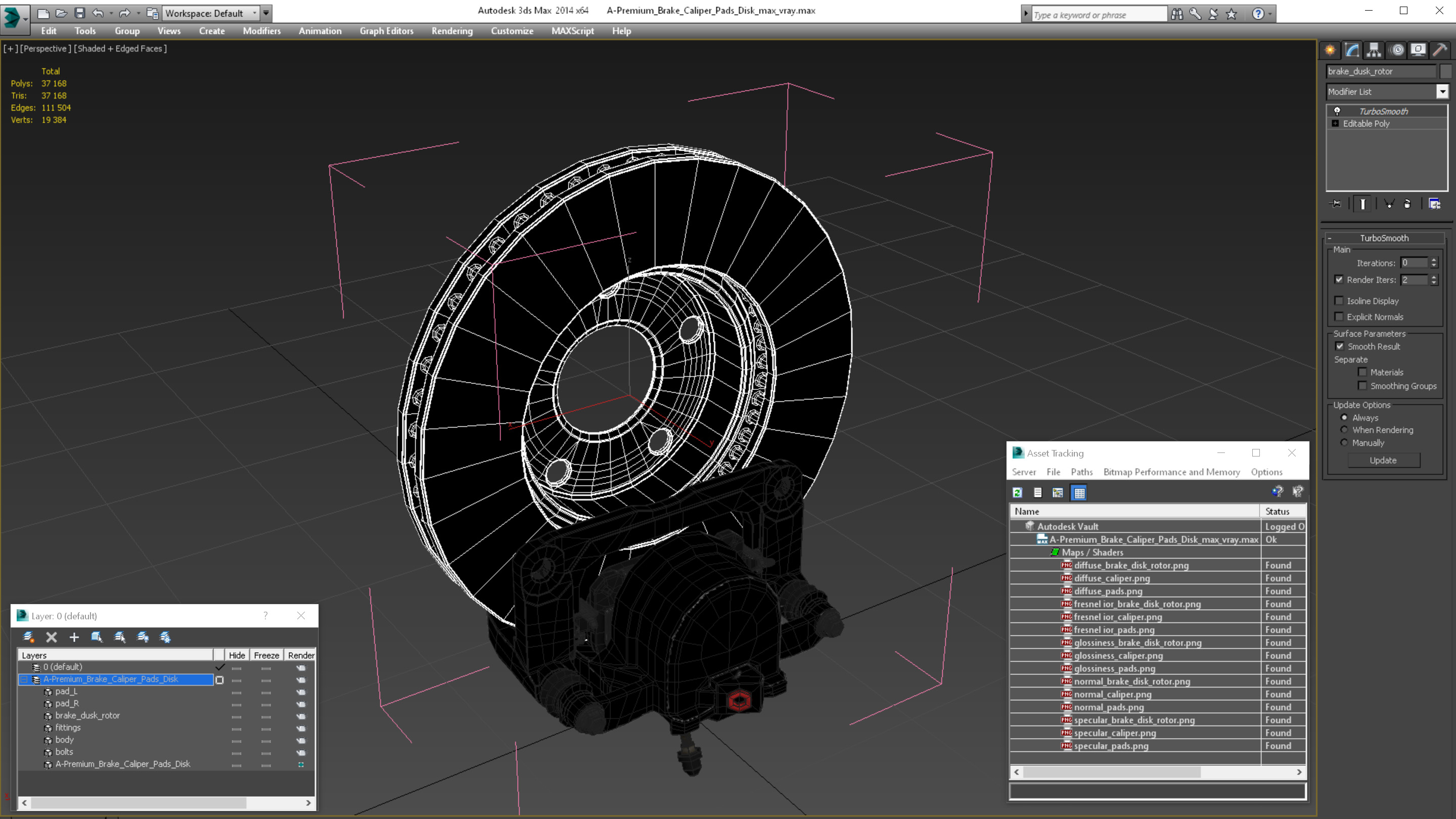Open the Bitmap Performance and Memory menu
The height and width of the screenshot is (819, 1456).
click(x=1171, y=472)
